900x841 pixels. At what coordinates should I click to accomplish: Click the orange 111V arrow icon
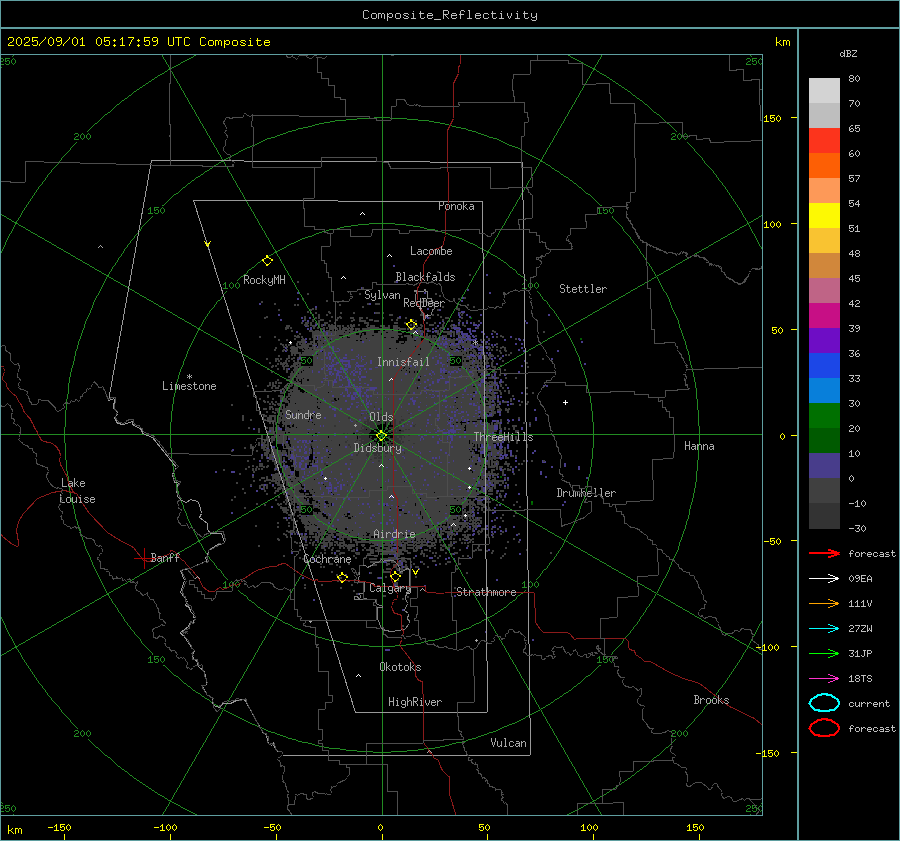click(824, 603)
